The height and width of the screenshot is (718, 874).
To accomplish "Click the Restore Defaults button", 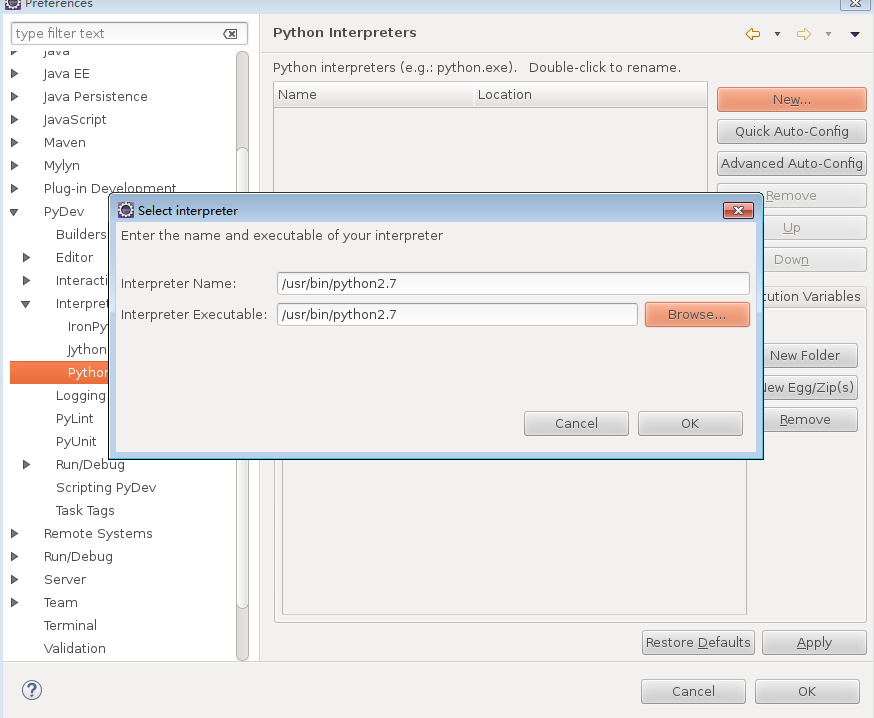I will [x=698, y=643].
